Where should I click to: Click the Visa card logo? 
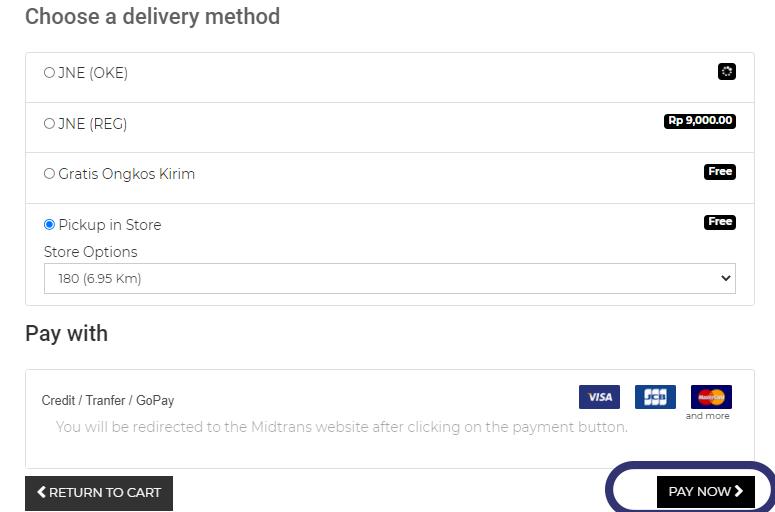click(x=599, y=397)
